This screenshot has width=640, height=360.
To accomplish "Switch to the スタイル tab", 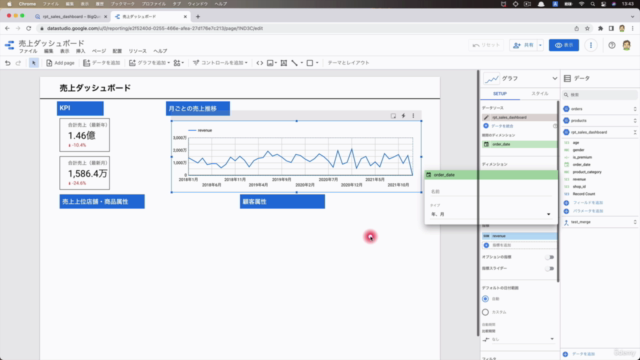I will (540, 94).
